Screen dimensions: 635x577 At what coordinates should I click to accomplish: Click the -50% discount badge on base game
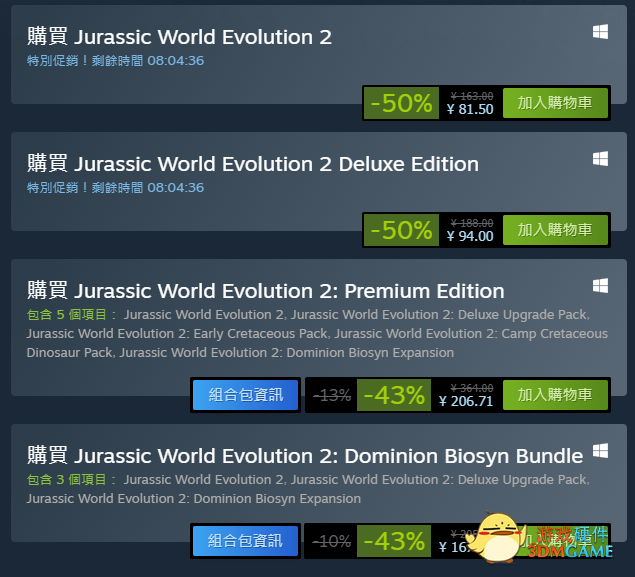pos(401,103)
